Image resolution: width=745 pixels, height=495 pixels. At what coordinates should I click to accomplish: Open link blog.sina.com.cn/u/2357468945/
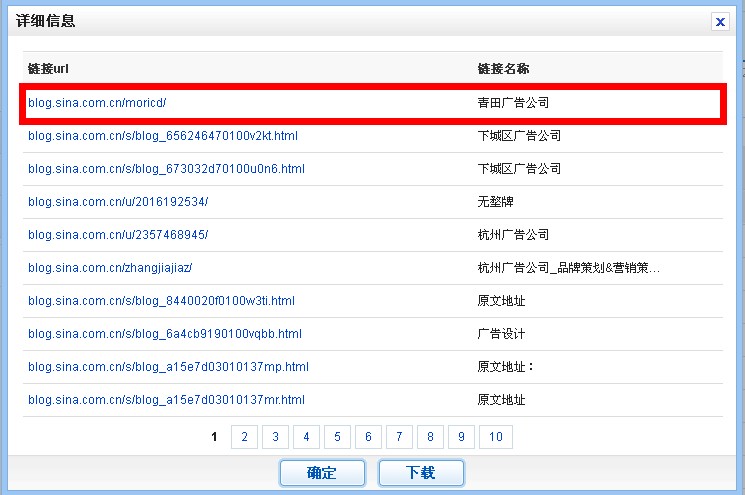pyautogui.click(x=118, y=235)
